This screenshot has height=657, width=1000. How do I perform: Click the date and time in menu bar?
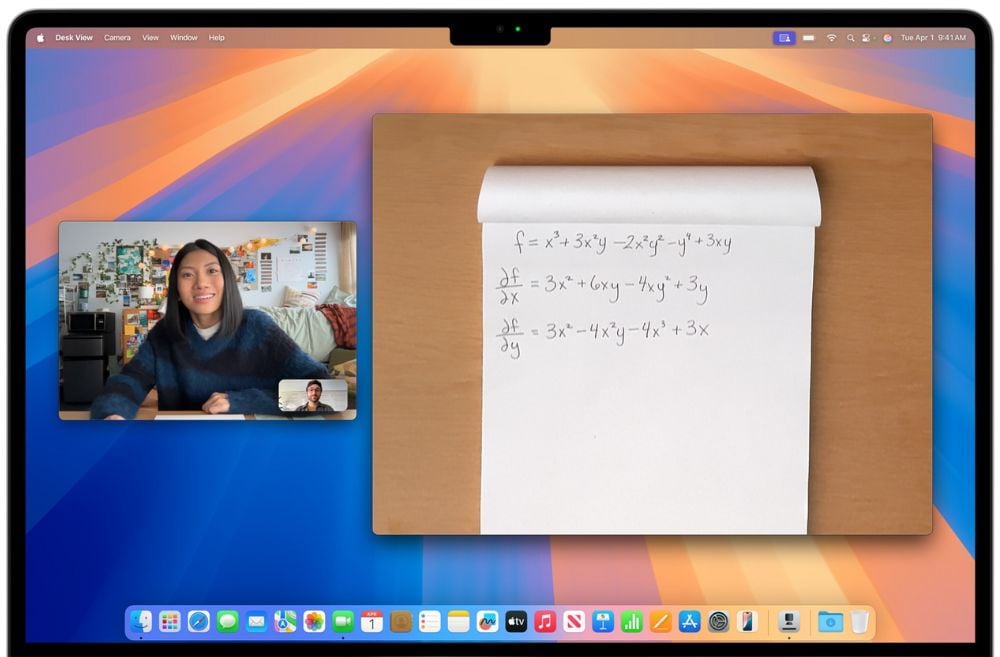[933, 38]
